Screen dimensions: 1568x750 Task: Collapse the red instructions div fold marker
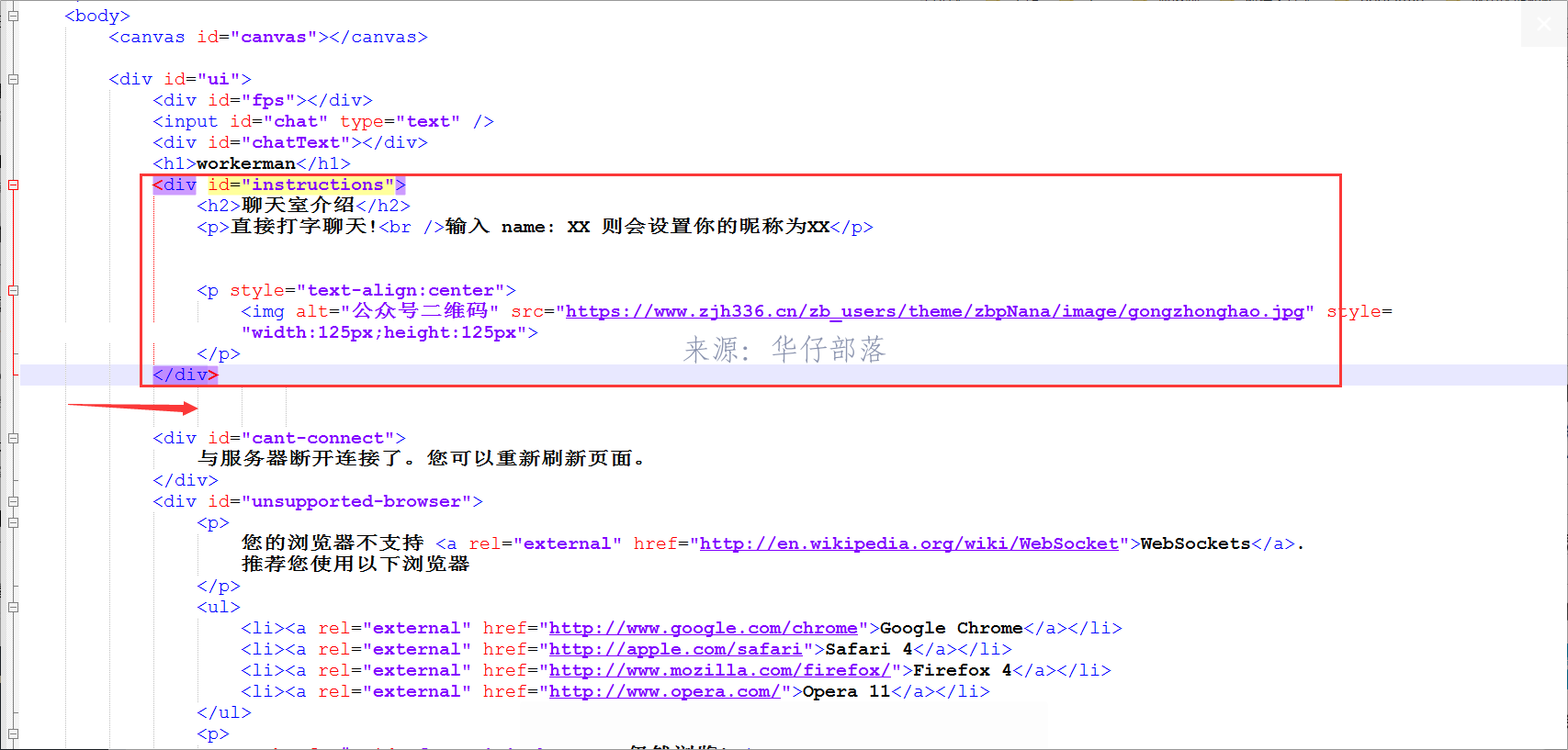tap(13, 185)
